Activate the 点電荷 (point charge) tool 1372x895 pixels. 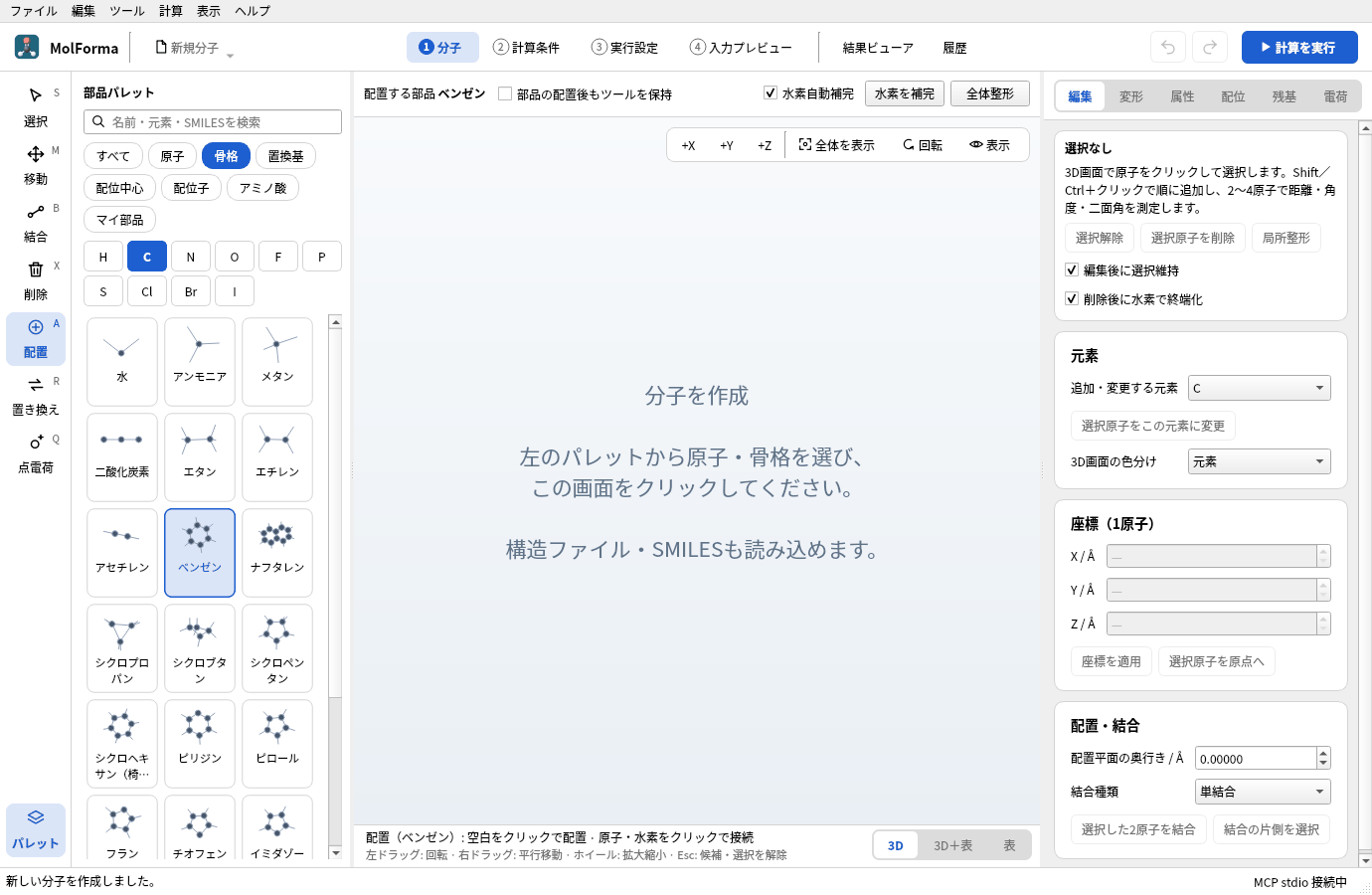(x=36, y=453)
